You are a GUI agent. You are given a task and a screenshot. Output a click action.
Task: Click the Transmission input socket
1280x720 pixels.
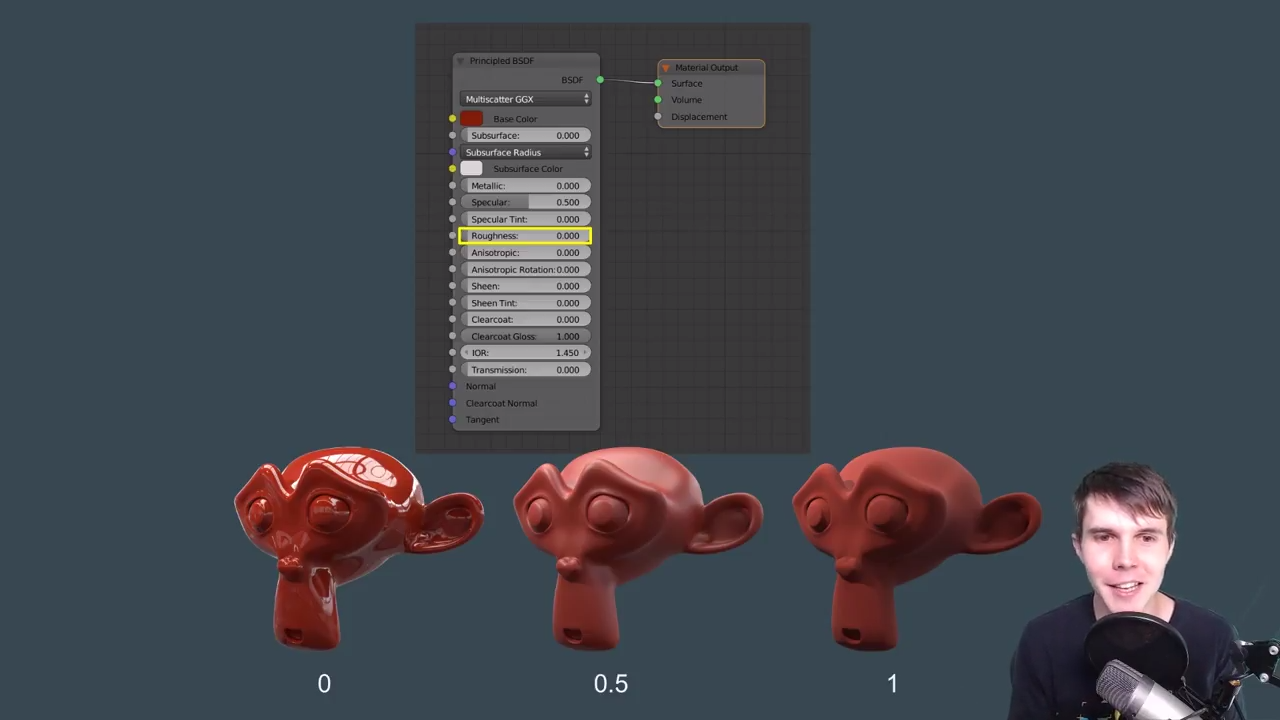(453, 369)
